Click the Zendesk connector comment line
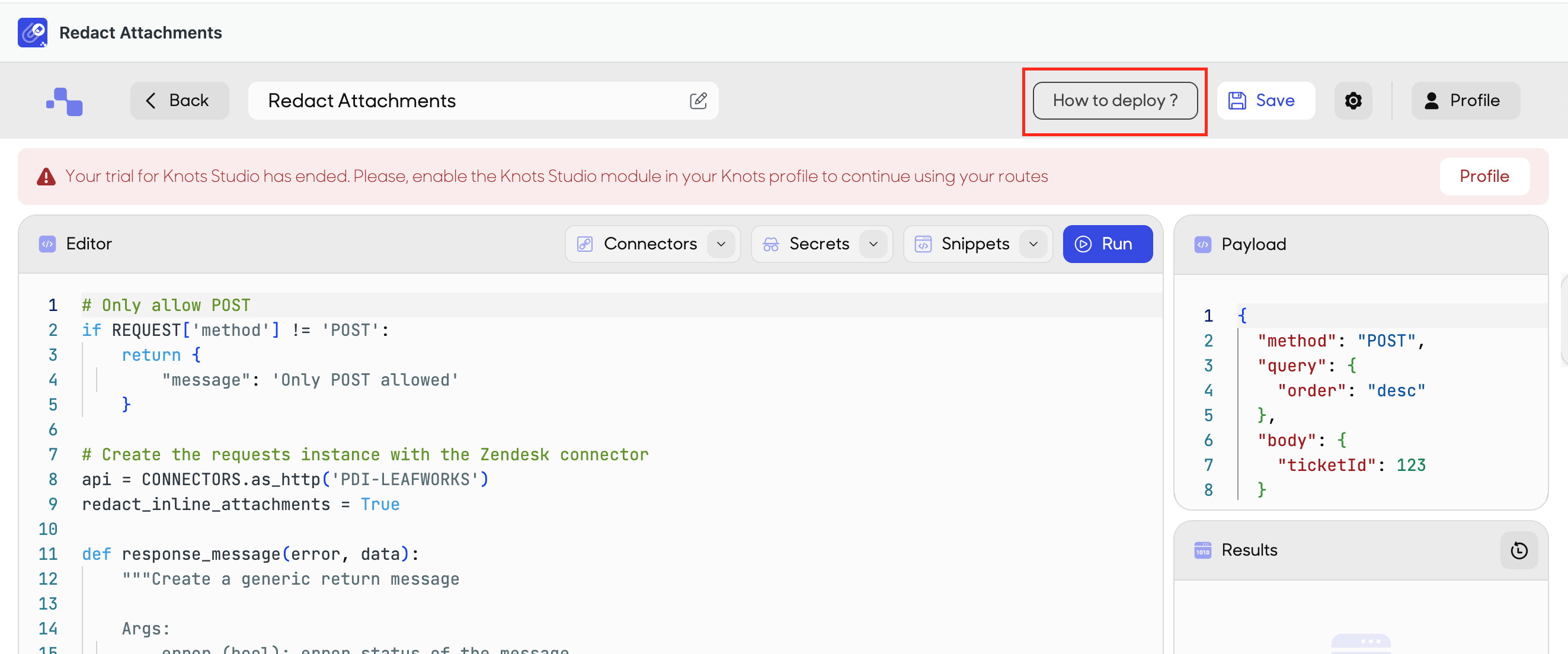 click(365, 455)
